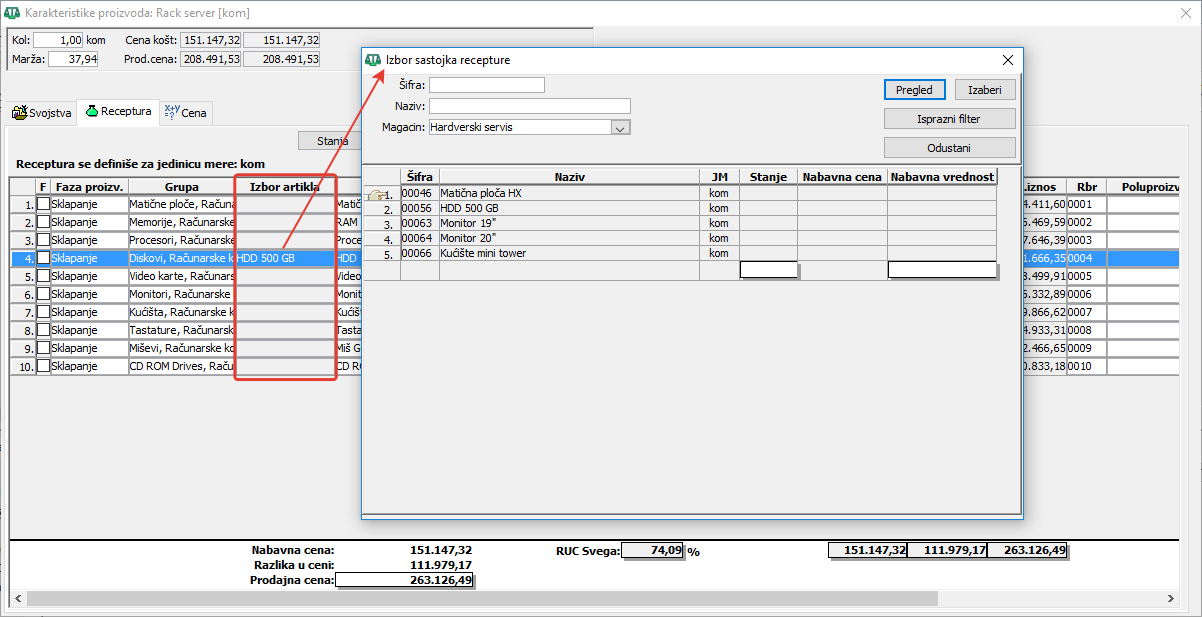Click code cell 00046
Viewport: 1202px width, 617px height.
tap(420, 193)
